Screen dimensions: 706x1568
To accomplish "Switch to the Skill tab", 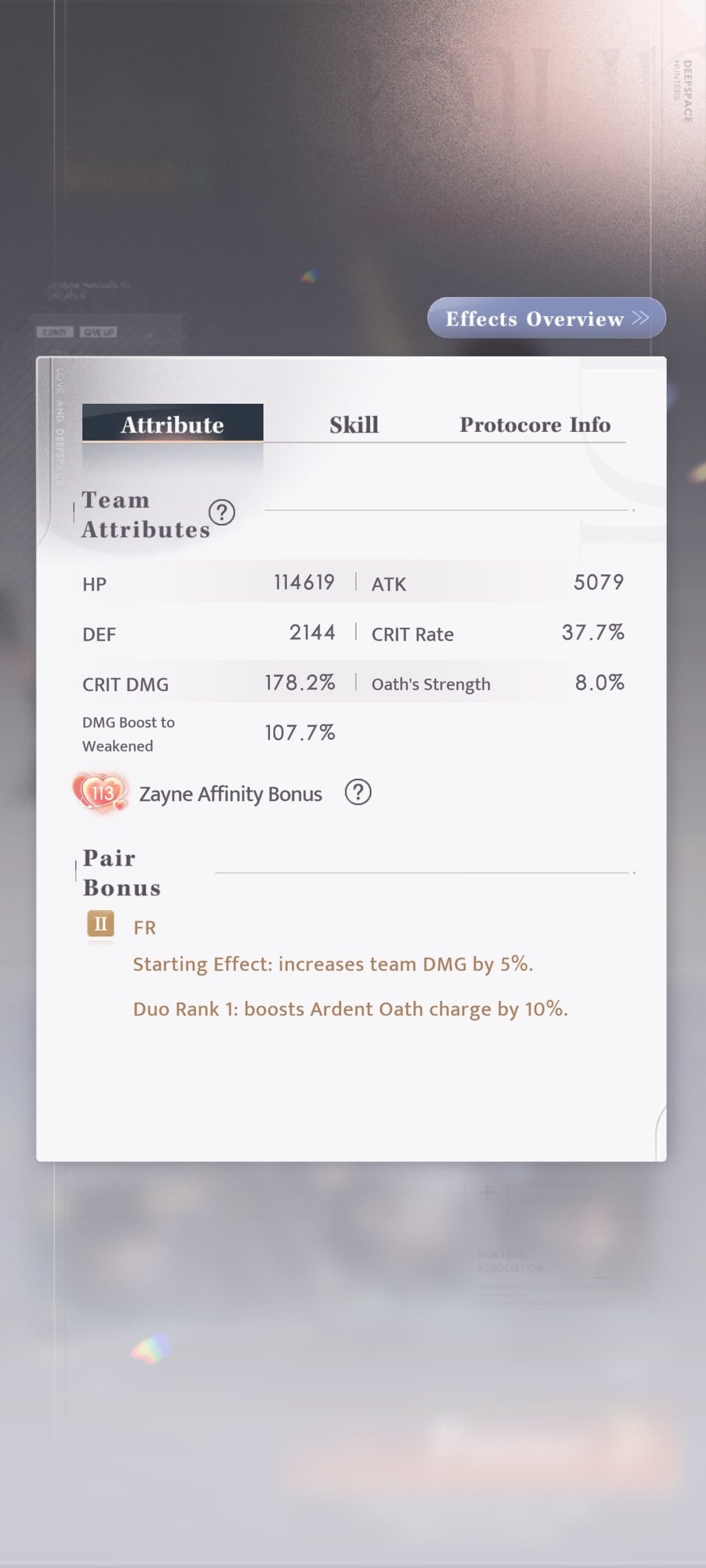I will [354, 425].
